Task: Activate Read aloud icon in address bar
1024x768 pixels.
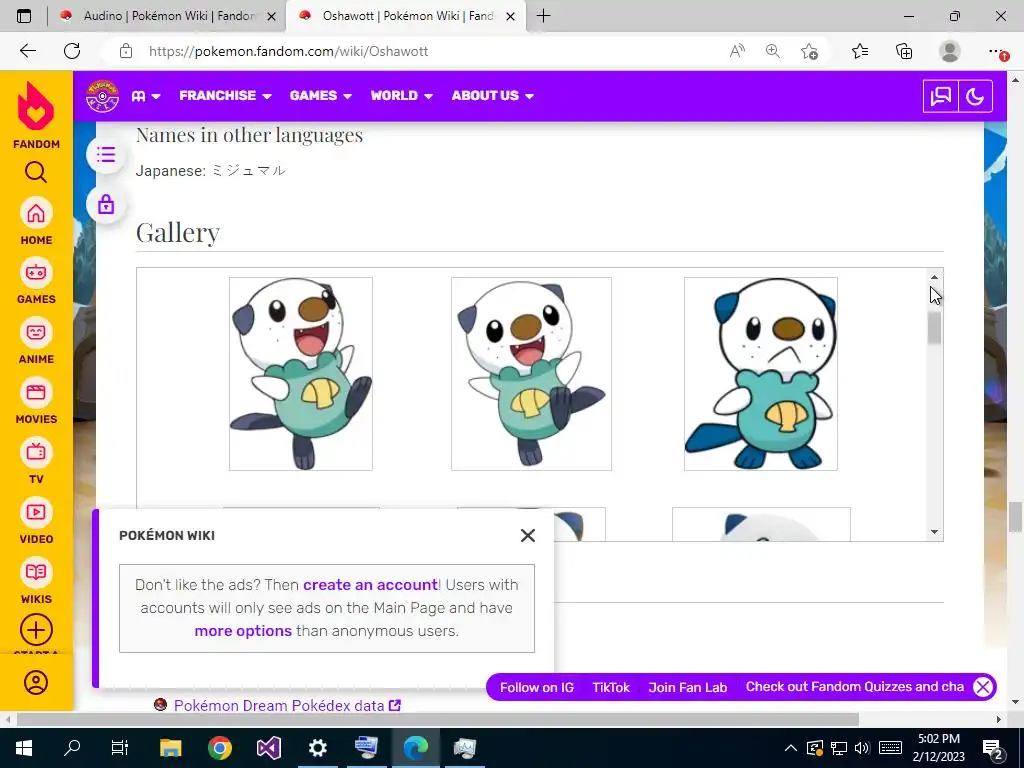Action: coord(737,51)
